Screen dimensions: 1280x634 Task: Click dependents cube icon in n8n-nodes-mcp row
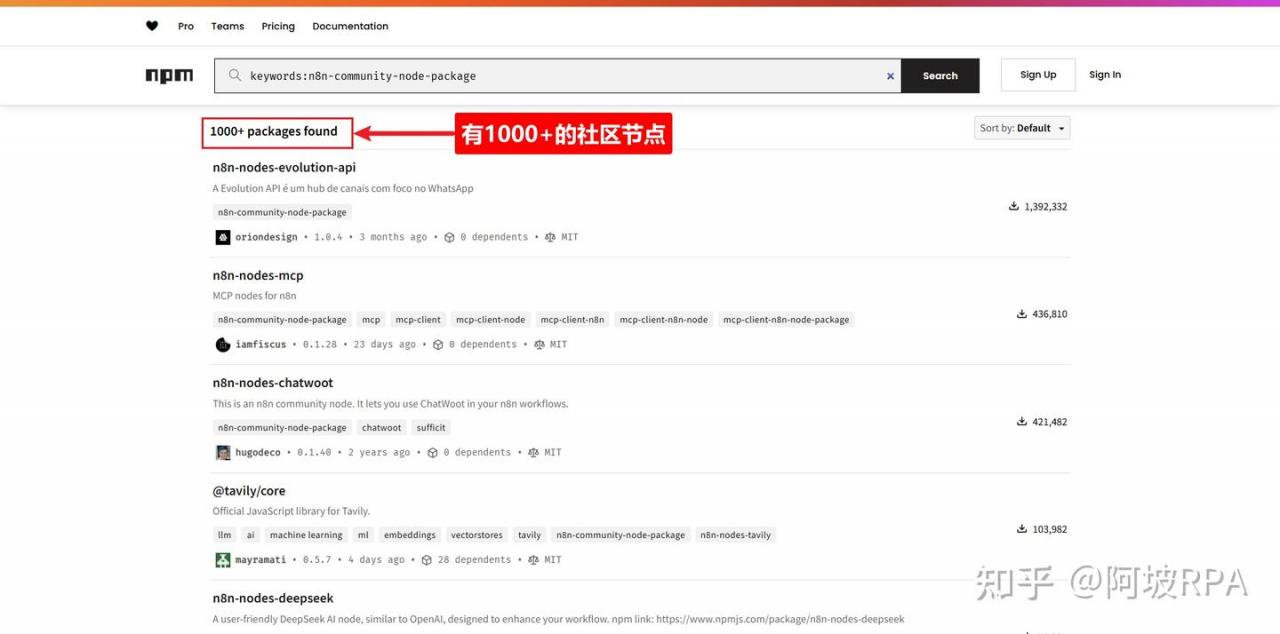438,344
